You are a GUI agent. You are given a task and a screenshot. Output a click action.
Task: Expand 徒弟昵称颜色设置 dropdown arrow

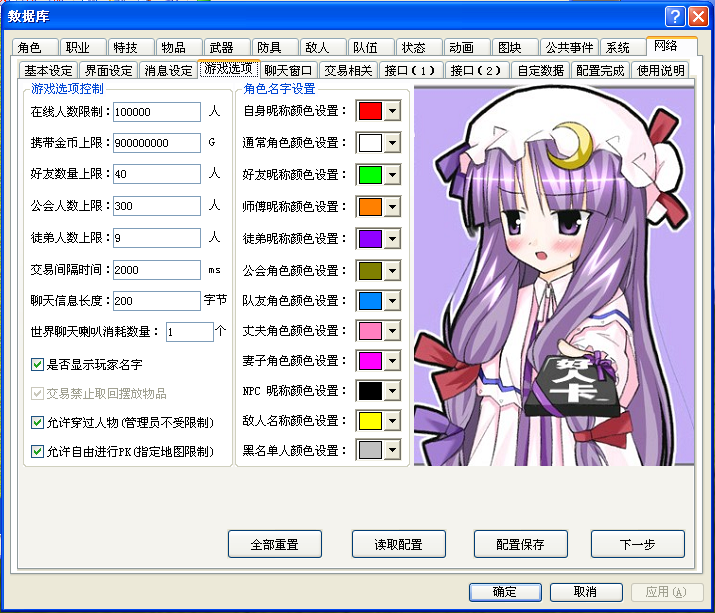[x=392, y=239]
